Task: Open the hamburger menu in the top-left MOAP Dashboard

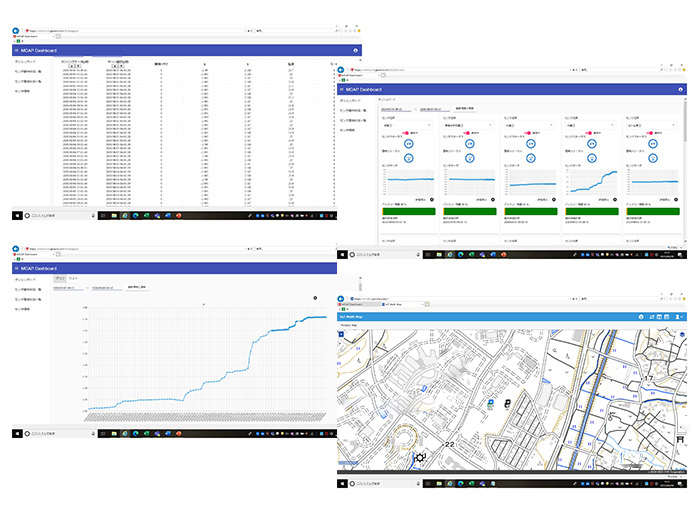Action: click(x=16, y=49)
